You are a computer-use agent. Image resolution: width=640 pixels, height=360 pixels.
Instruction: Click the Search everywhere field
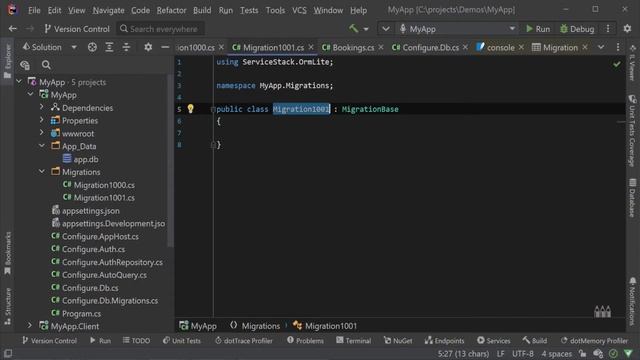160,29
